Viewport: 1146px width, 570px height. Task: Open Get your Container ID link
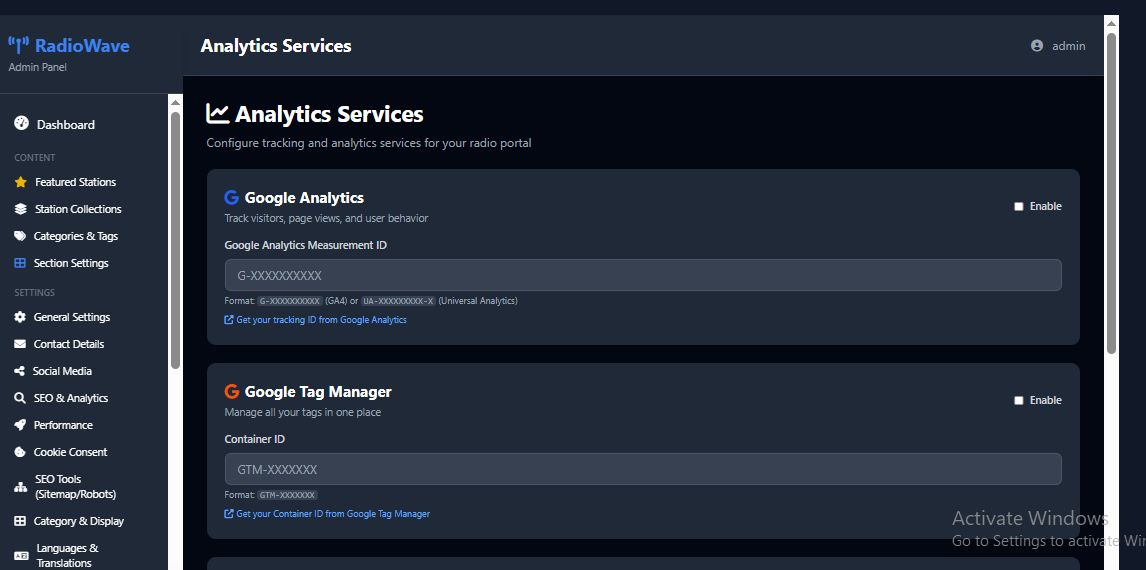click(x=332, y=514)
